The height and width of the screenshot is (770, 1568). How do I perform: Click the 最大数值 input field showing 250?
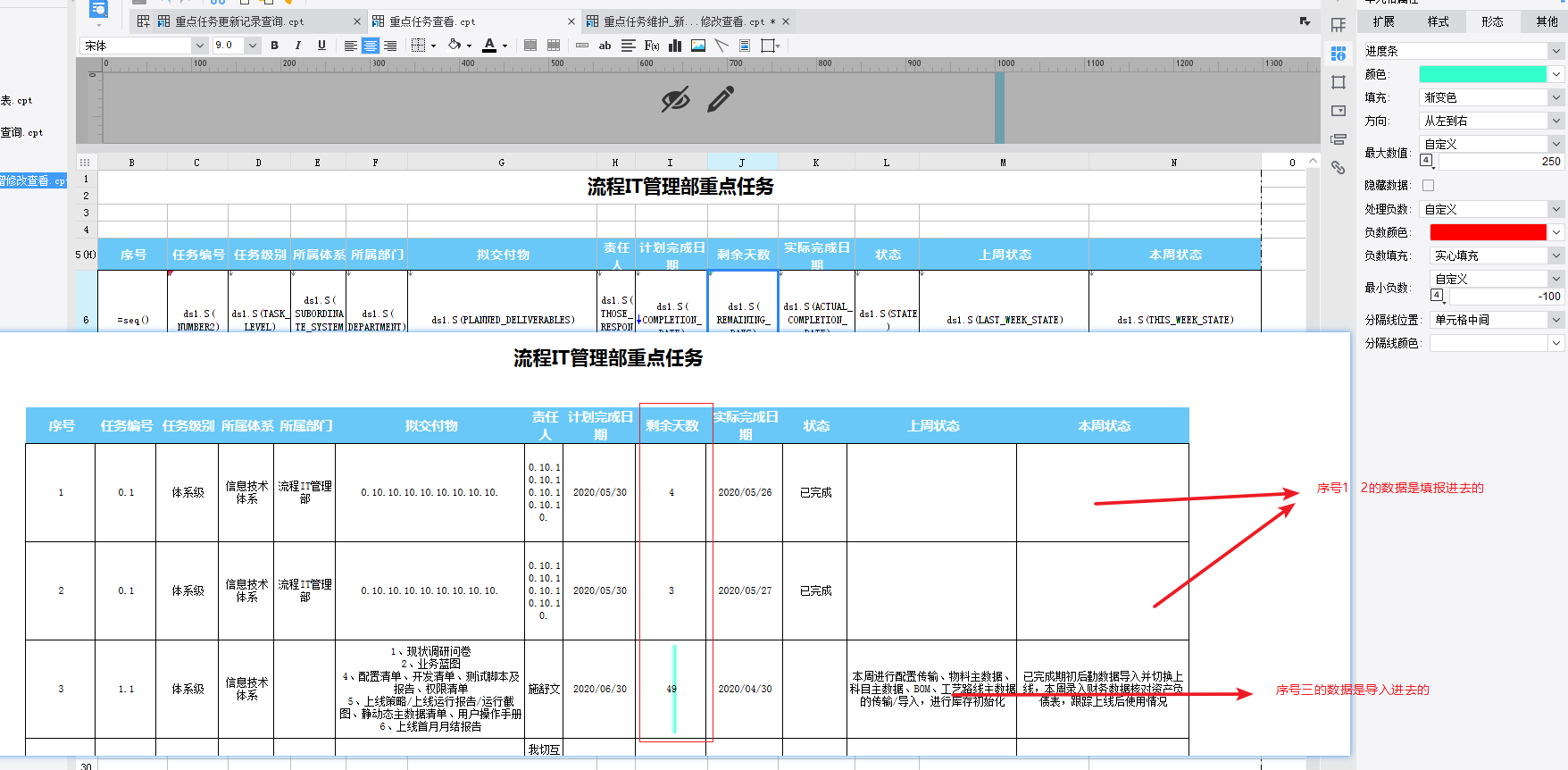tap(1500, 162)
